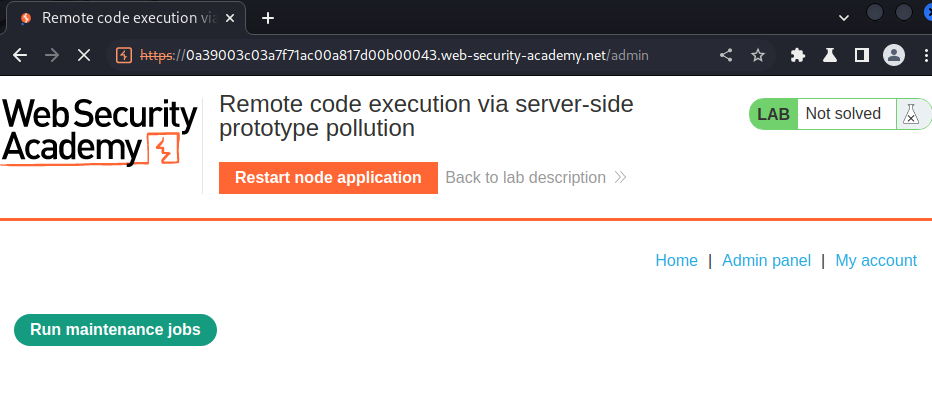
Task: Stop page loading with the X button
Action: pos(84,55)
